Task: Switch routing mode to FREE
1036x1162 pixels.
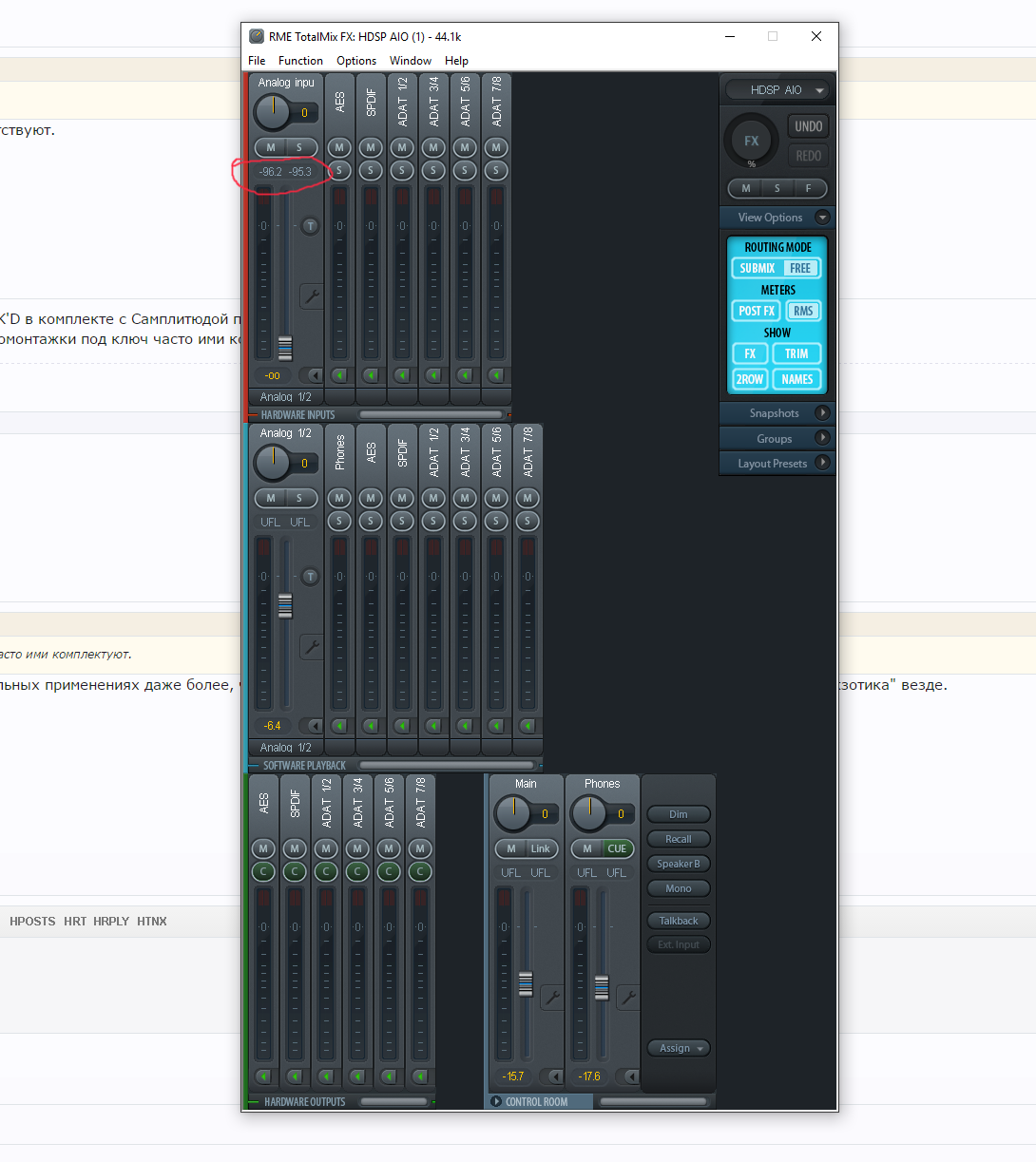Action: (800, 268)
